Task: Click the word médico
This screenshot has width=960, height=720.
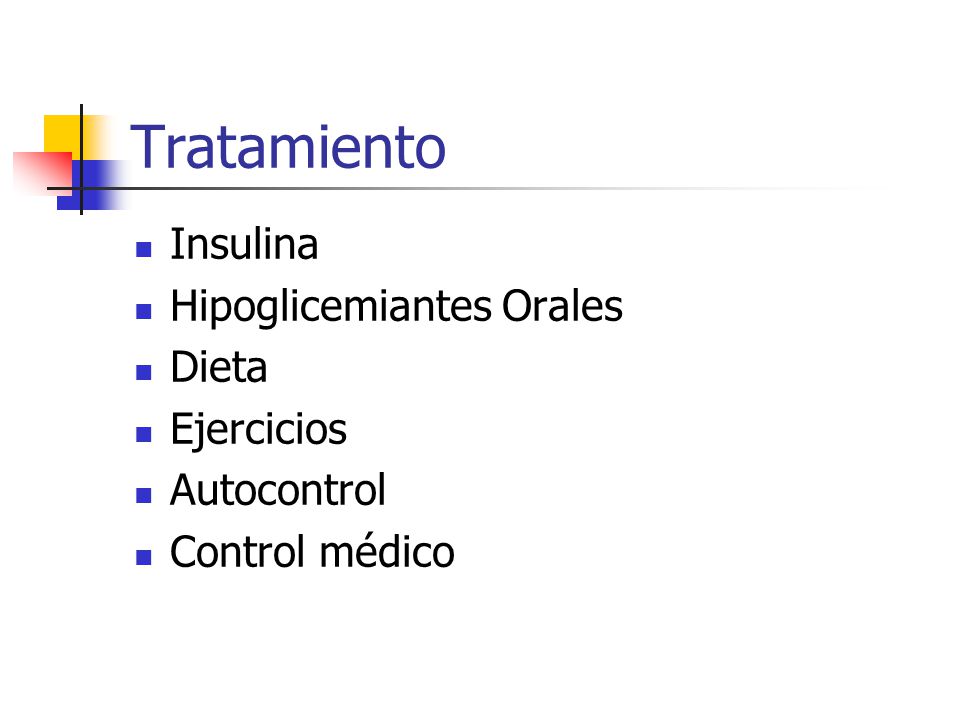Action: click(x=387, y=552)
